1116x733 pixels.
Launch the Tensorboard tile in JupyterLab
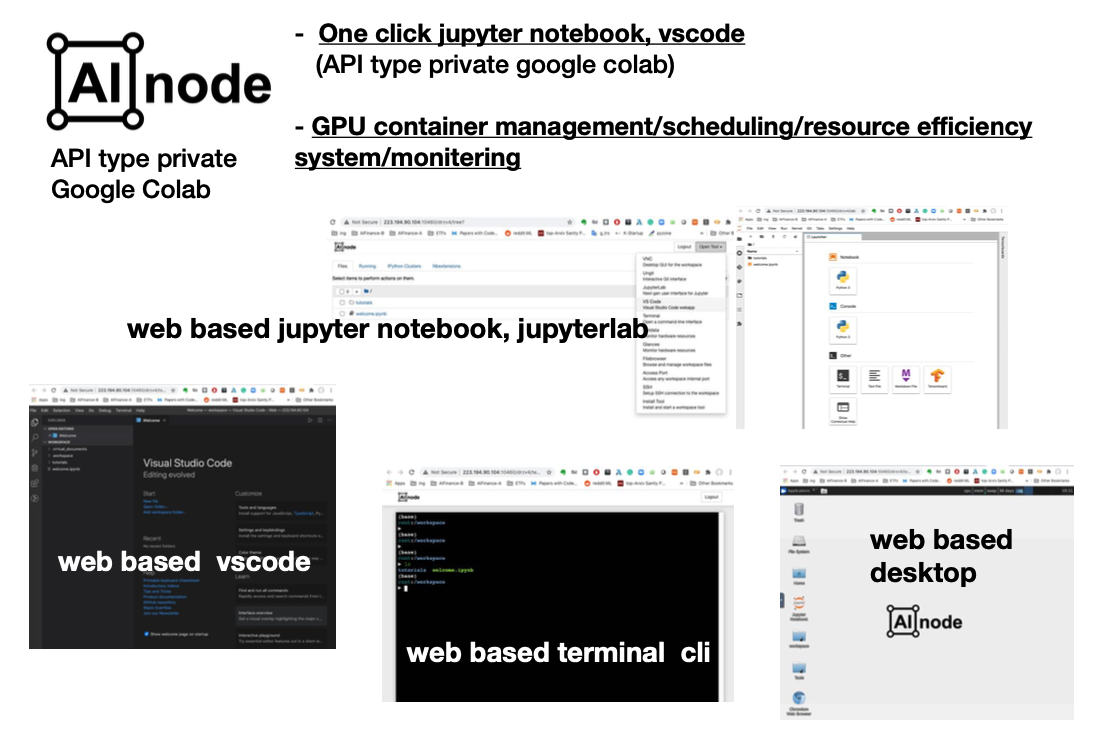pos(938,376)
